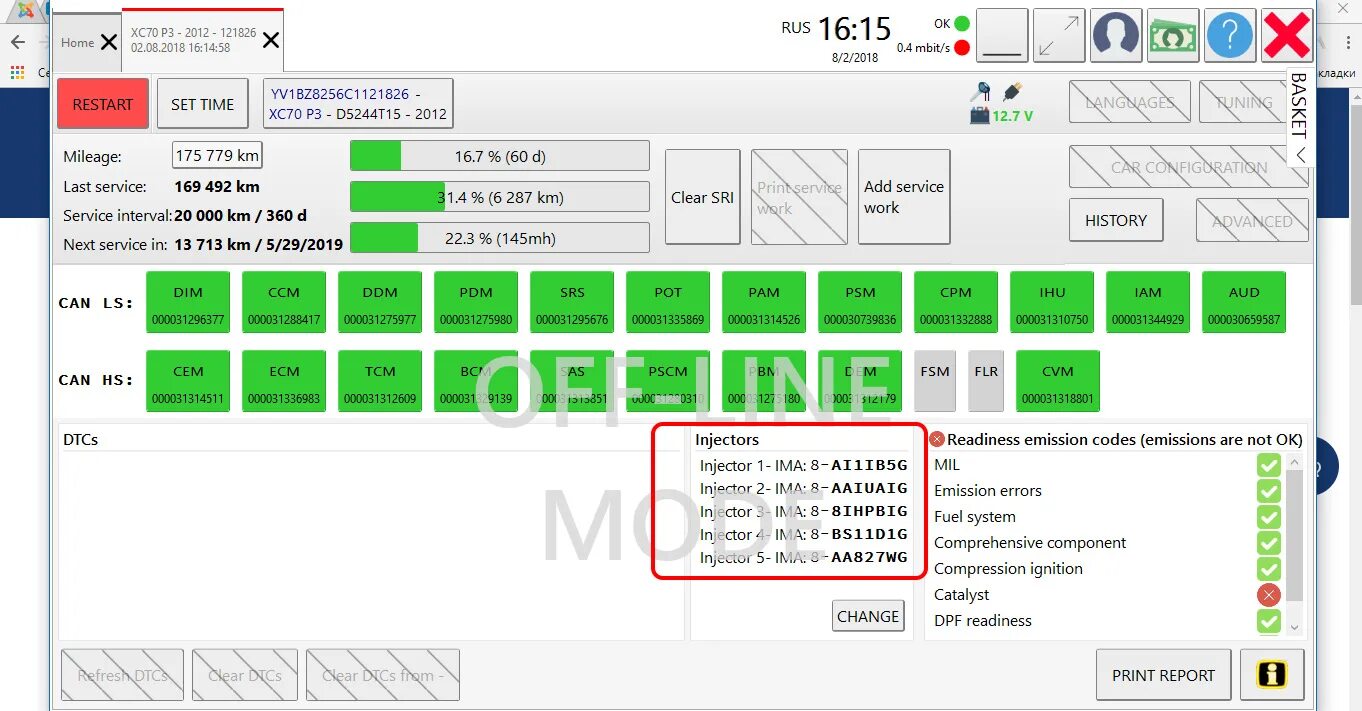Click the MIL status checkmark

coord(1269,465)
